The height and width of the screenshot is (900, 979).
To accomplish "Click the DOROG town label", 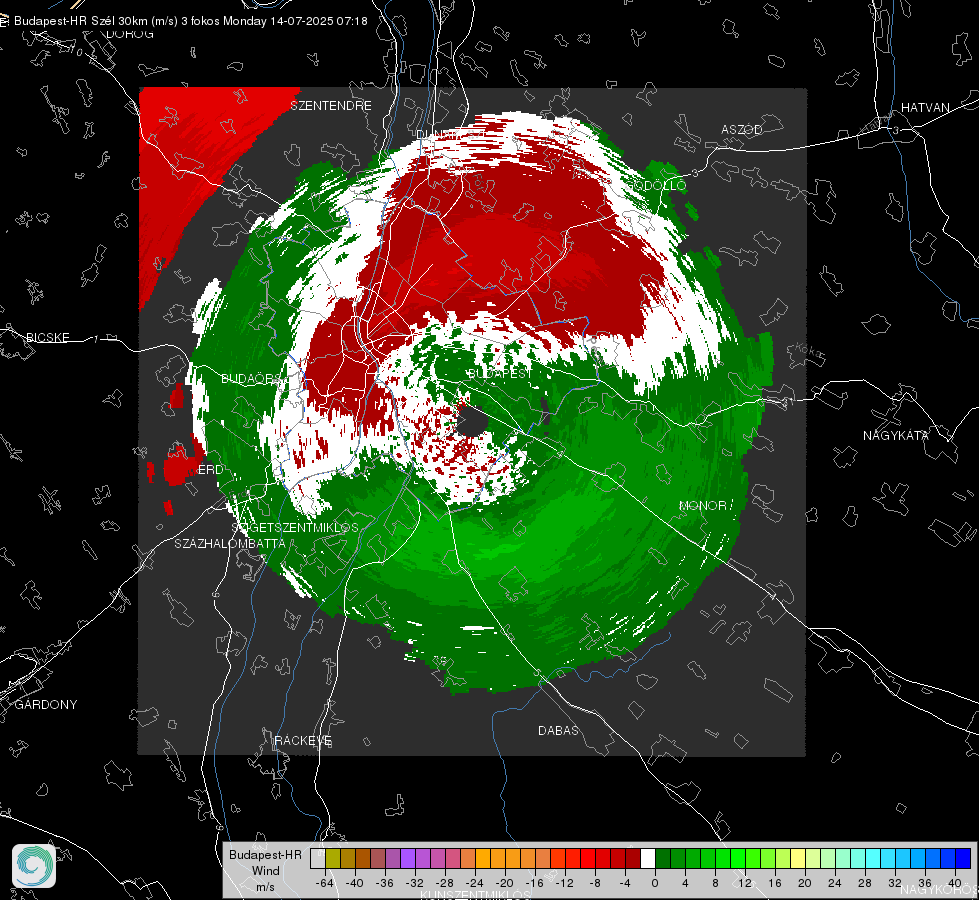I will tap(130, 34).
